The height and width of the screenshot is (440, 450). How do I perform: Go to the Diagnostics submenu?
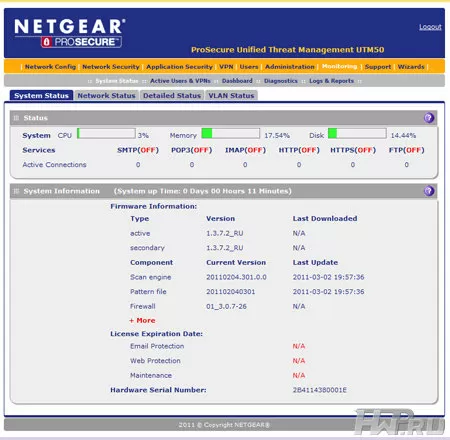pyautogui.click(x=281, y=81)
